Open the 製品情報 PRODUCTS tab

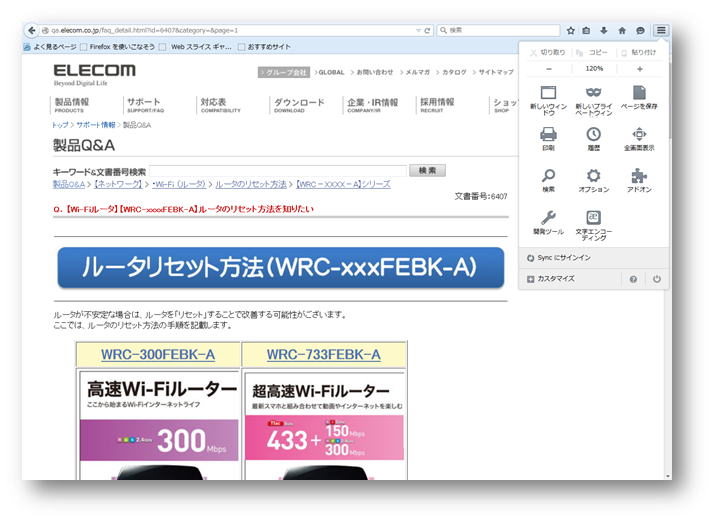click(x=71, y=104)
